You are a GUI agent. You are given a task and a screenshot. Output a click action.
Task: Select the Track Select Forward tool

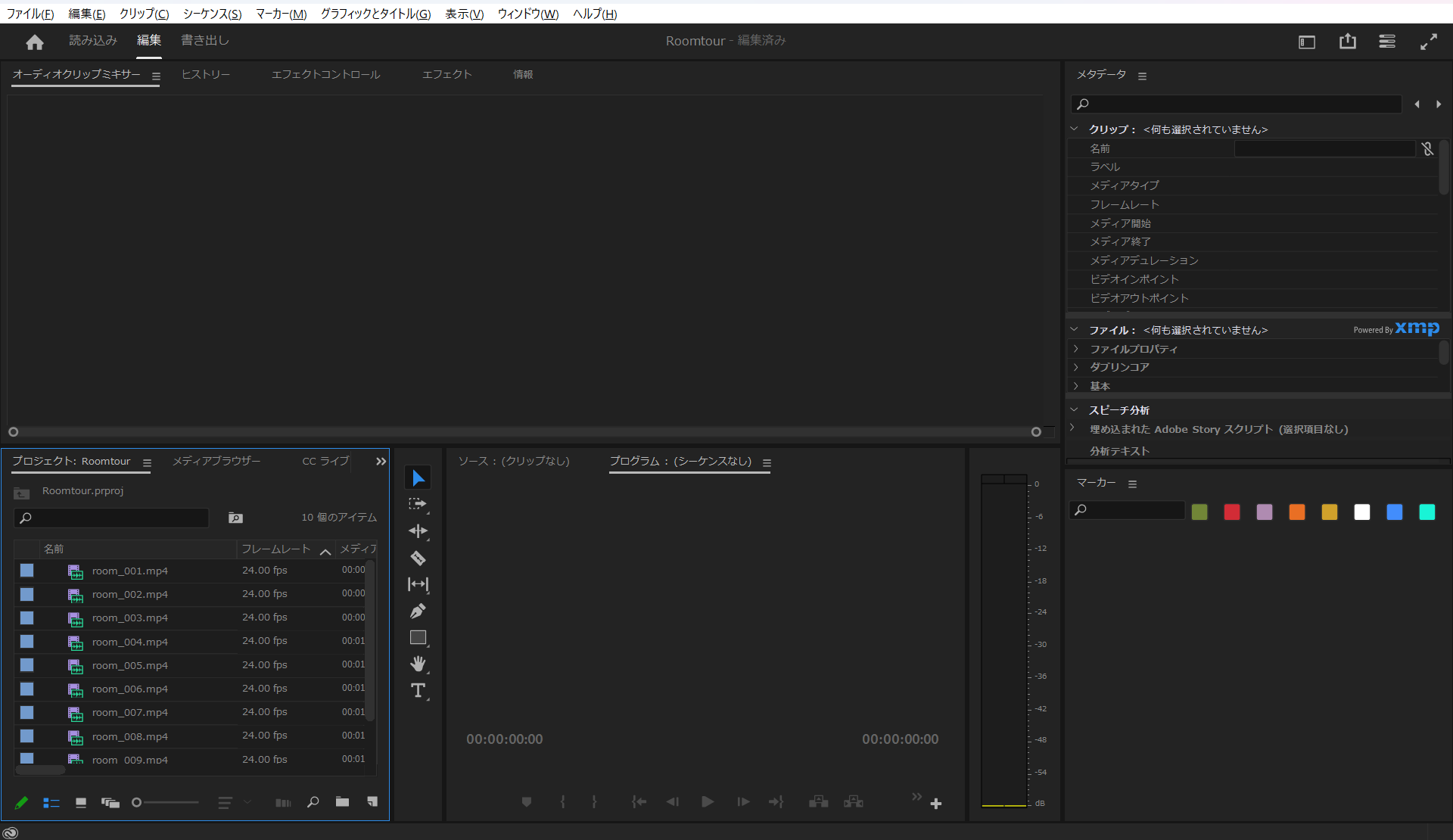[418, 504]
